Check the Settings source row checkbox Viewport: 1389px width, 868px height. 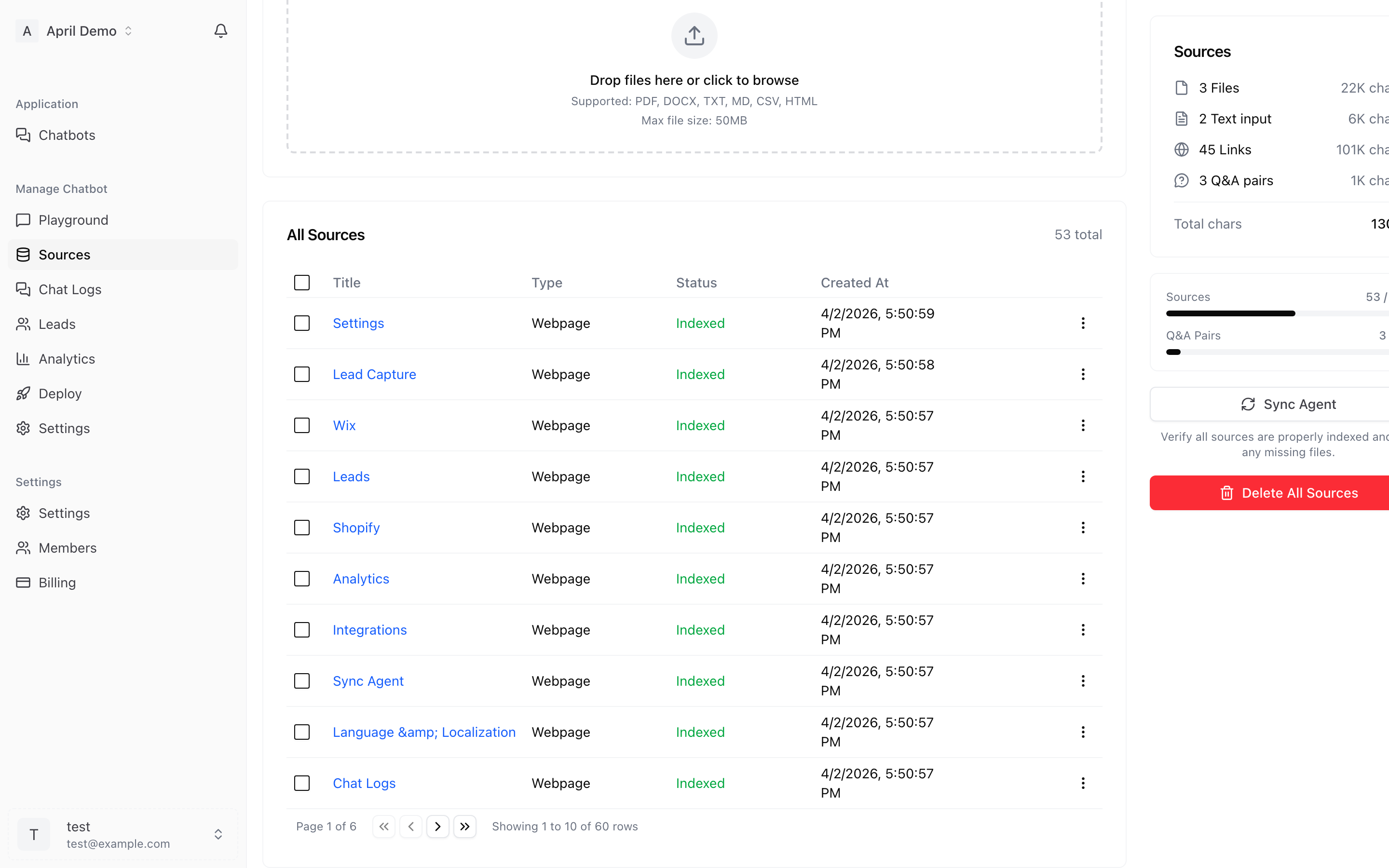click(302, 323)
